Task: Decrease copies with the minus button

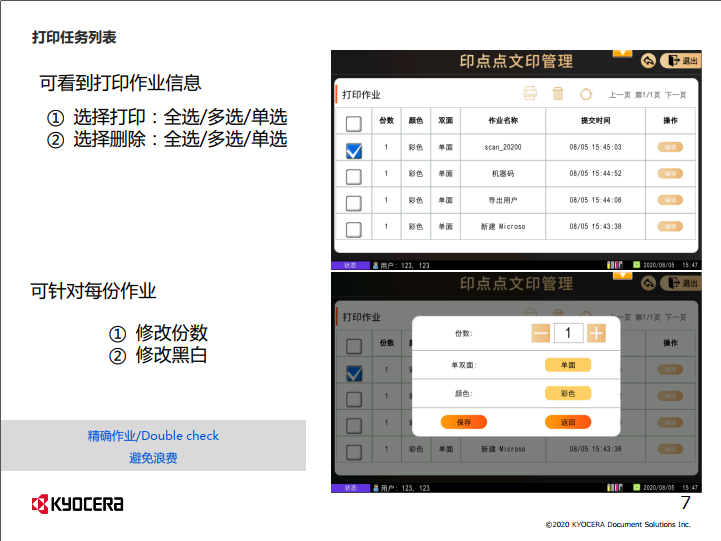Action: [x=540, y=333]
